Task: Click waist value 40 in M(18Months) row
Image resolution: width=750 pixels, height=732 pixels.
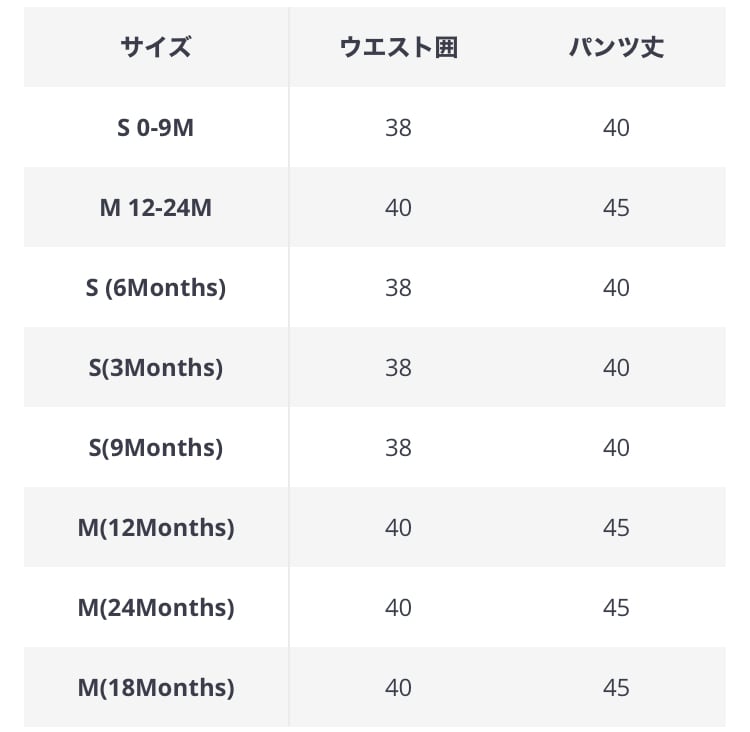Action: pyautogui.click(x=398, y=688)
